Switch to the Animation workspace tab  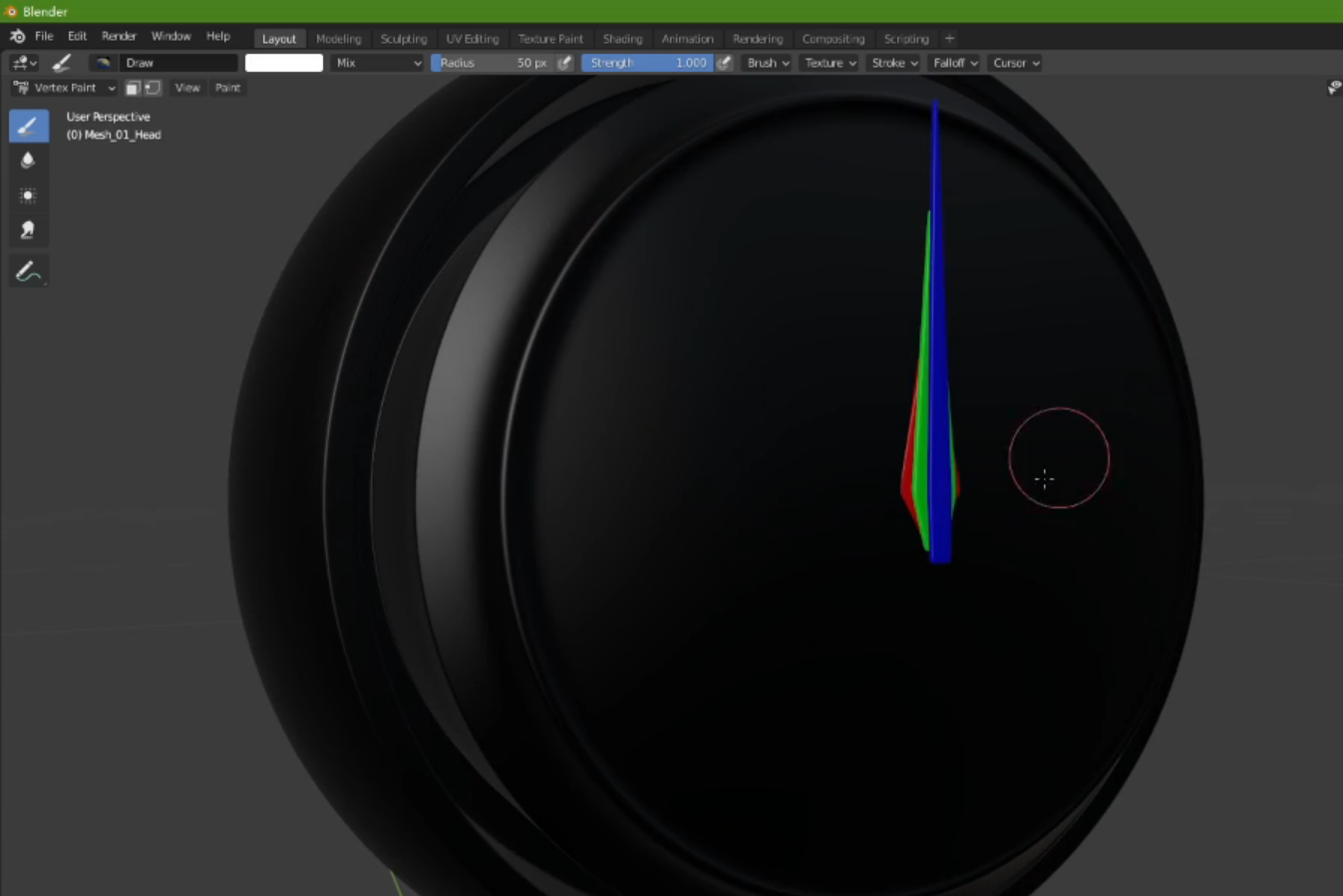click(687, 39)
